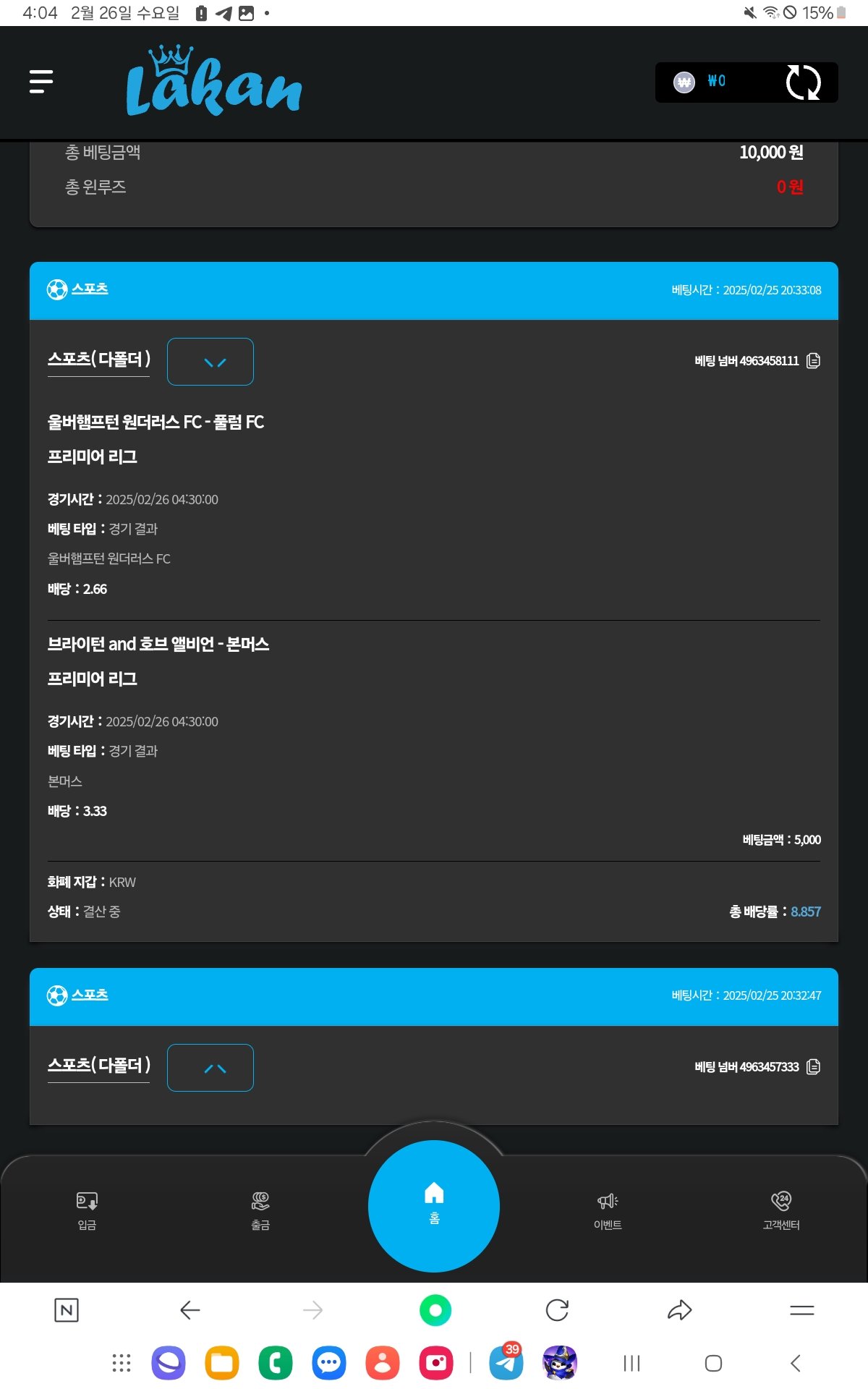
Task: Copy bet number 4963458111
Action: pos(814,360)
